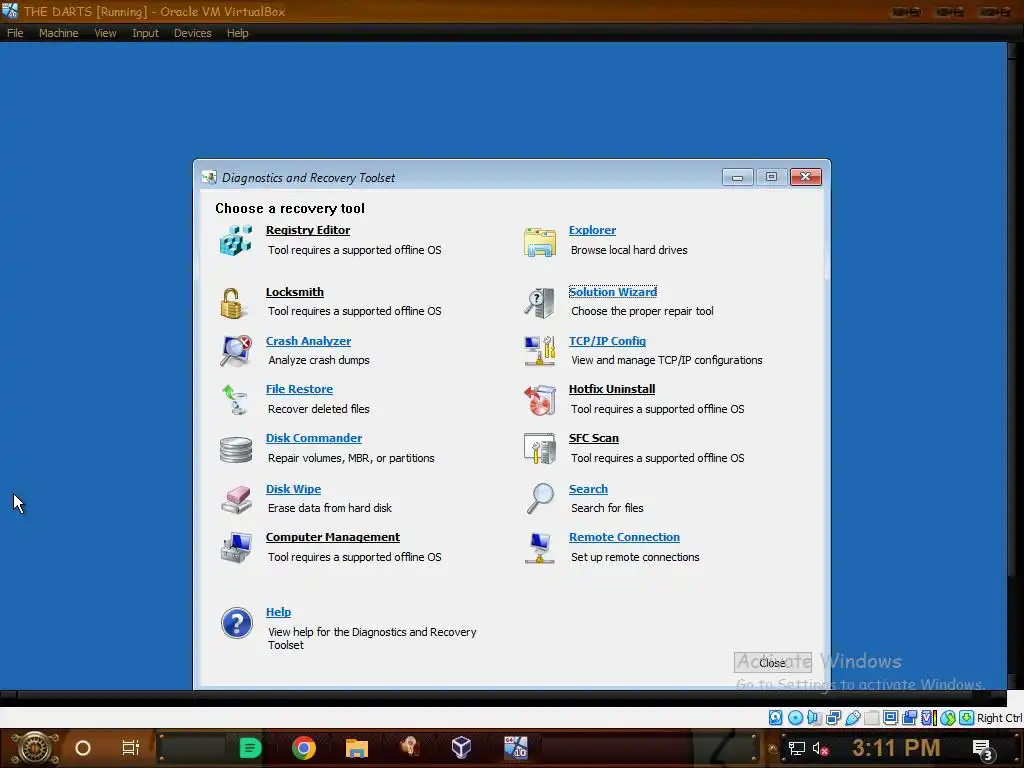Open the Registry Editor link
This screenshot has height=768, width=1024.
tap(308, 230)
